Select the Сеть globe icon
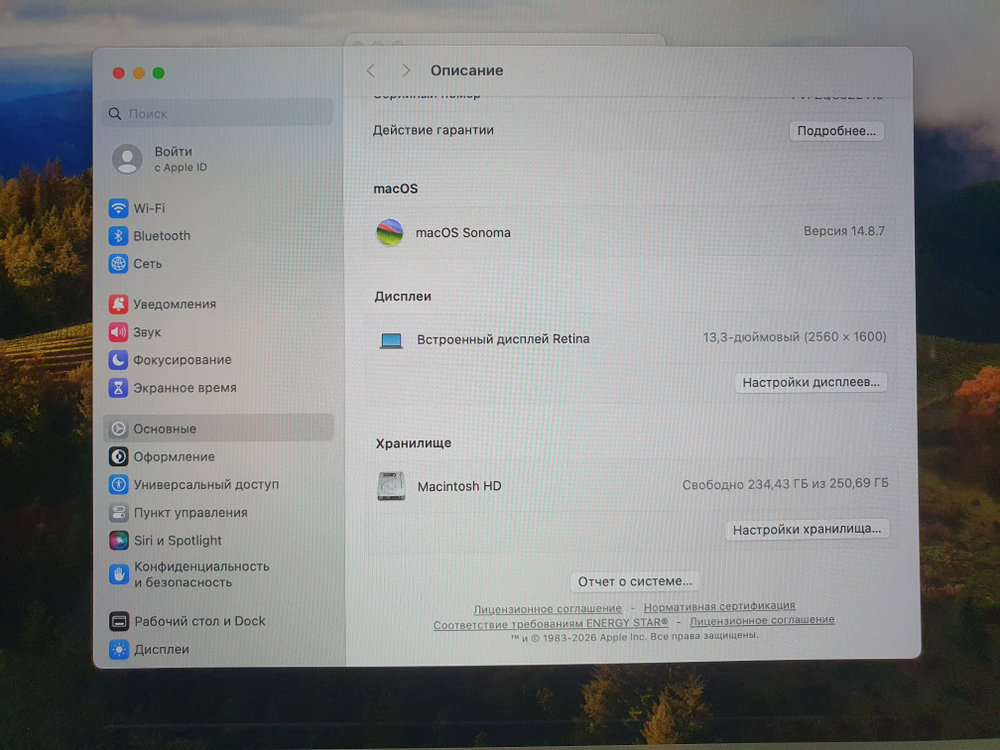1000x750 pixels. (118, 263)
